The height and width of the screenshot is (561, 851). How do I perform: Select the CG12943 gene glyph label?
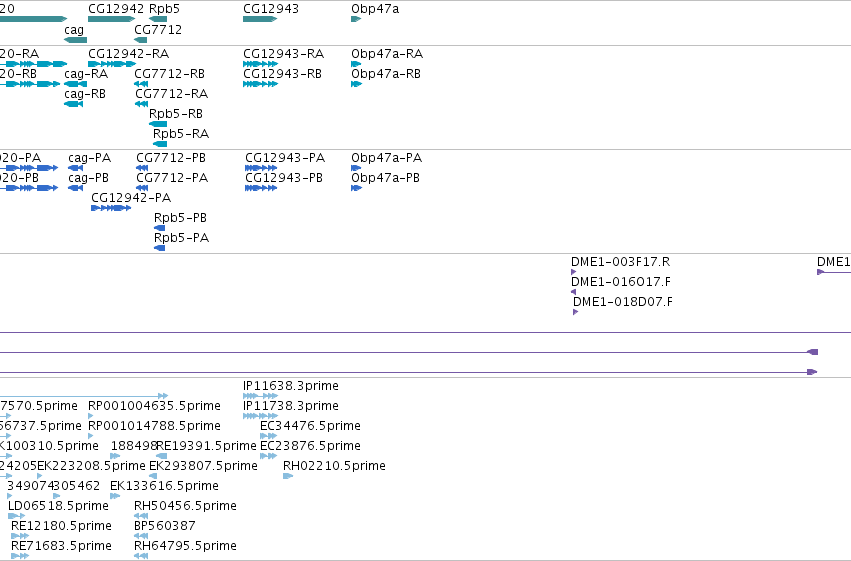pos(271,9)
